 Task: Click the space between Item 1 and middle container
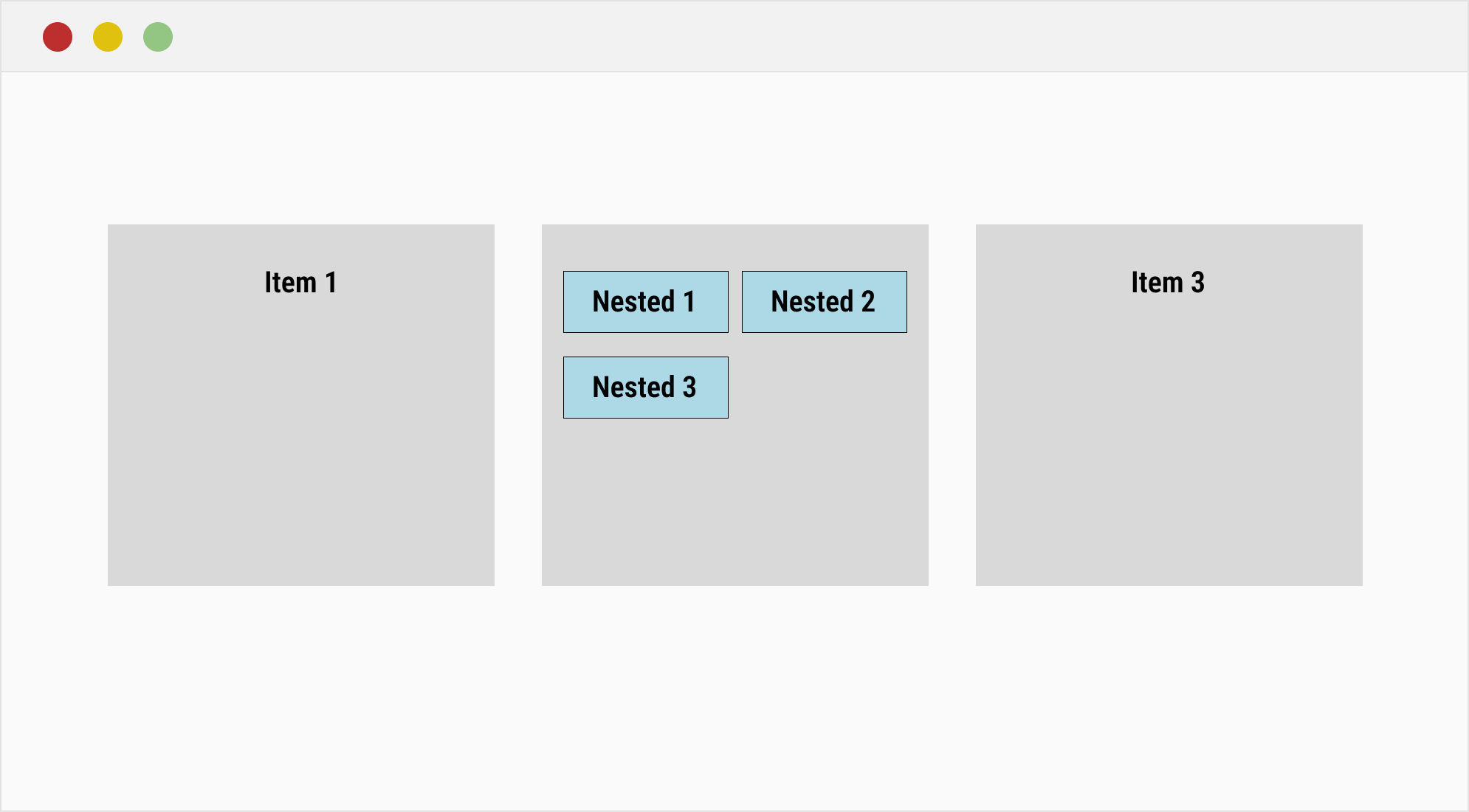[518, 406]
